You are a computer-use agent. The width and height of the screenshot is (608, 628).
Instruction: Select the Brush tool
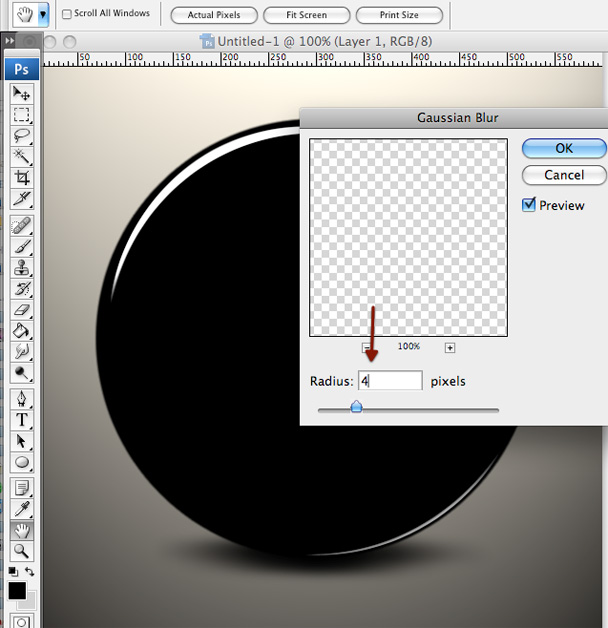21,246
